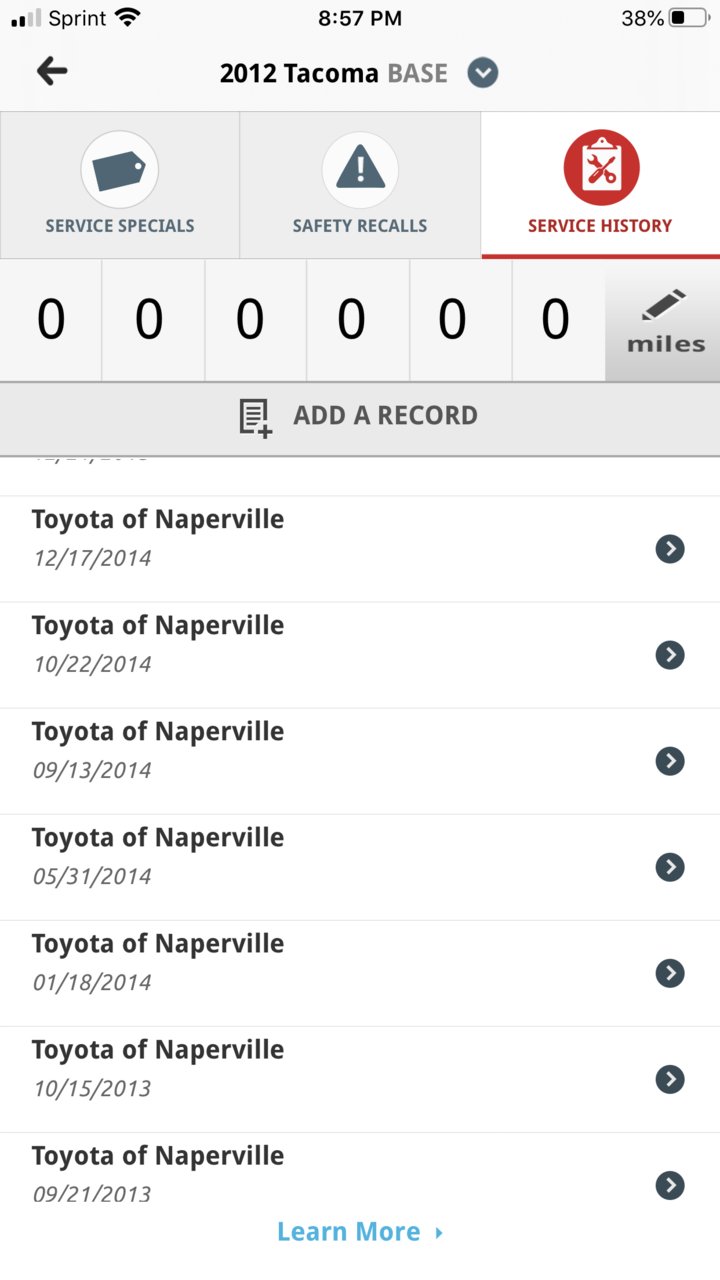Open chevron for the 09/13/2014 service record
The height and width of the screenshot is (1280, 720).
click(x=670, y=761)
